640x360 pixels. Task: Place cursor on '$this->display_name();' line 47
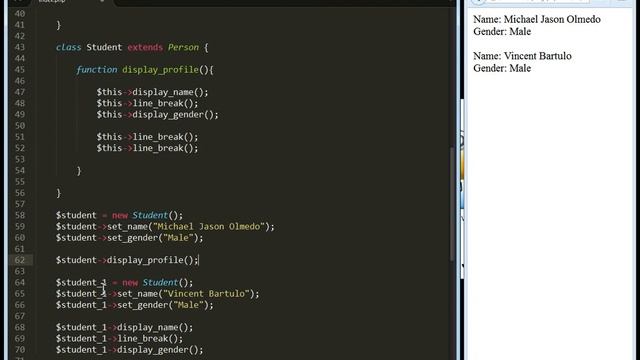[x=152, y=92]
